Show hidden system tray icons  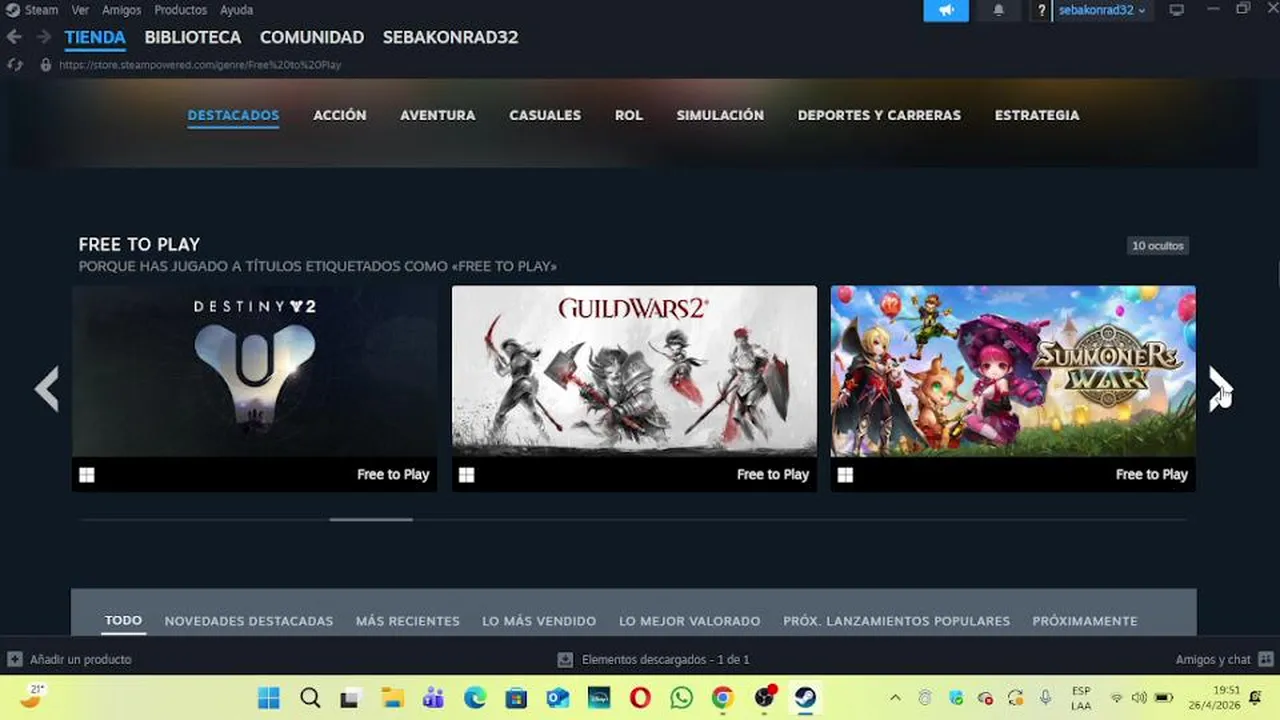click(x=895, y=698)
